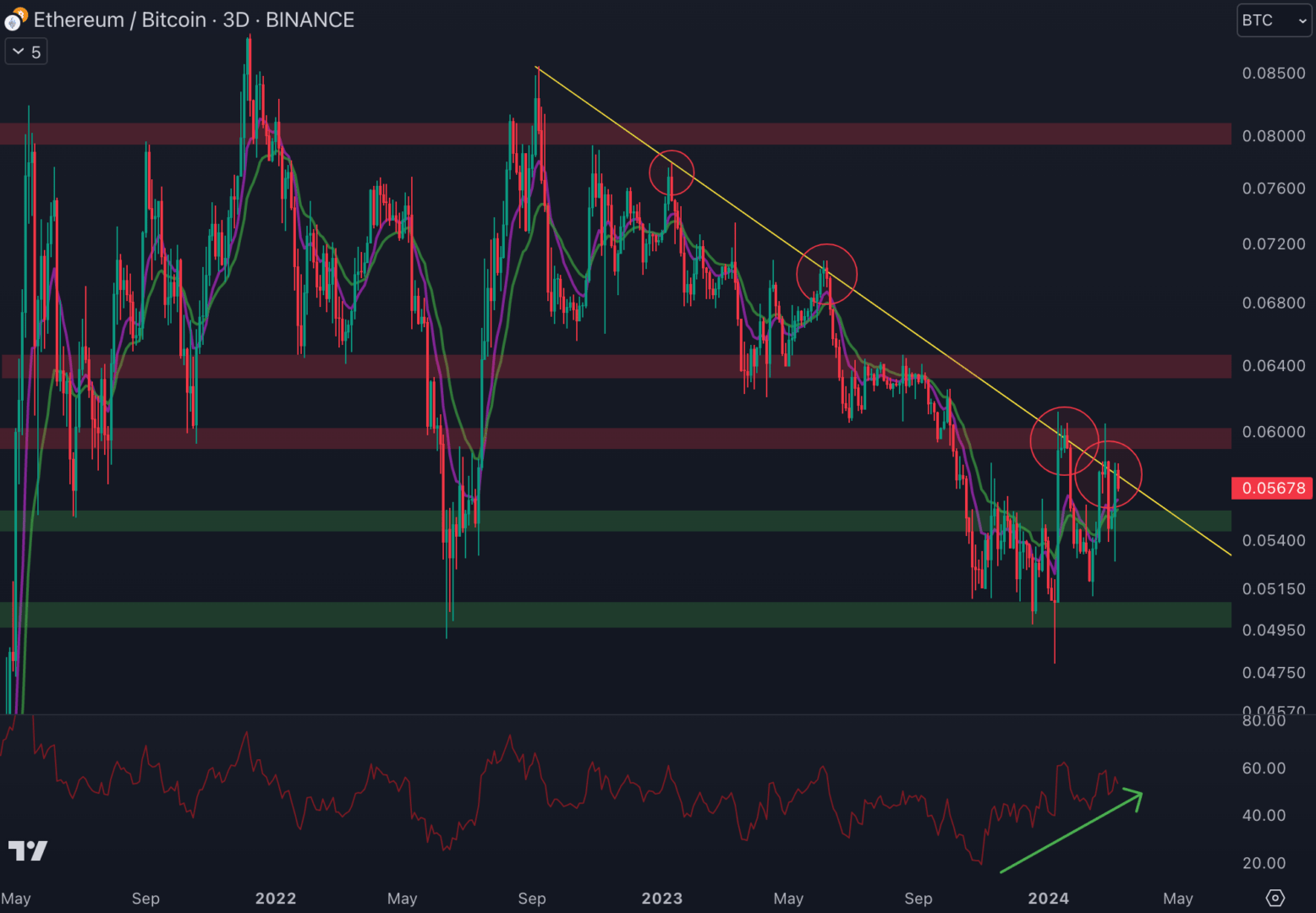The width and height of the screenshot is (1316, 913).
Task: Select the green support zone near 0.04950
Action: click(592, 615)
